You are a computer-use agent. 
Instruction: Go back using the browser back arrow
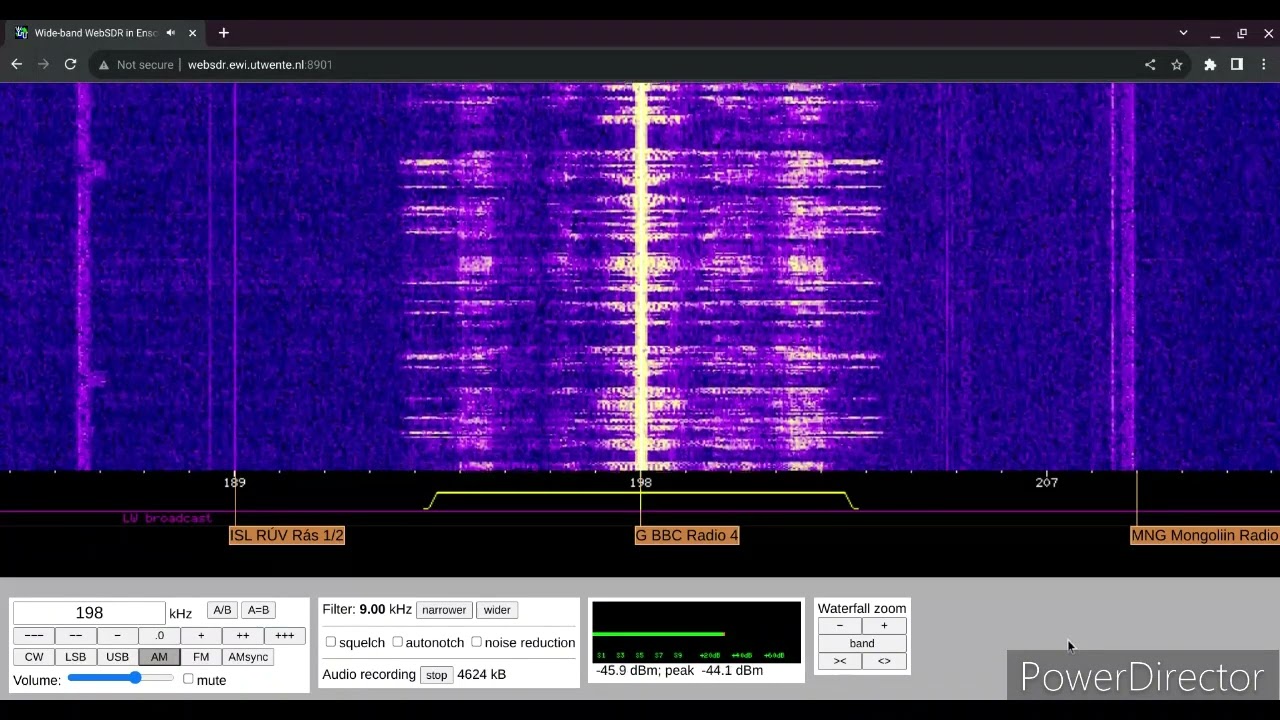17,64
